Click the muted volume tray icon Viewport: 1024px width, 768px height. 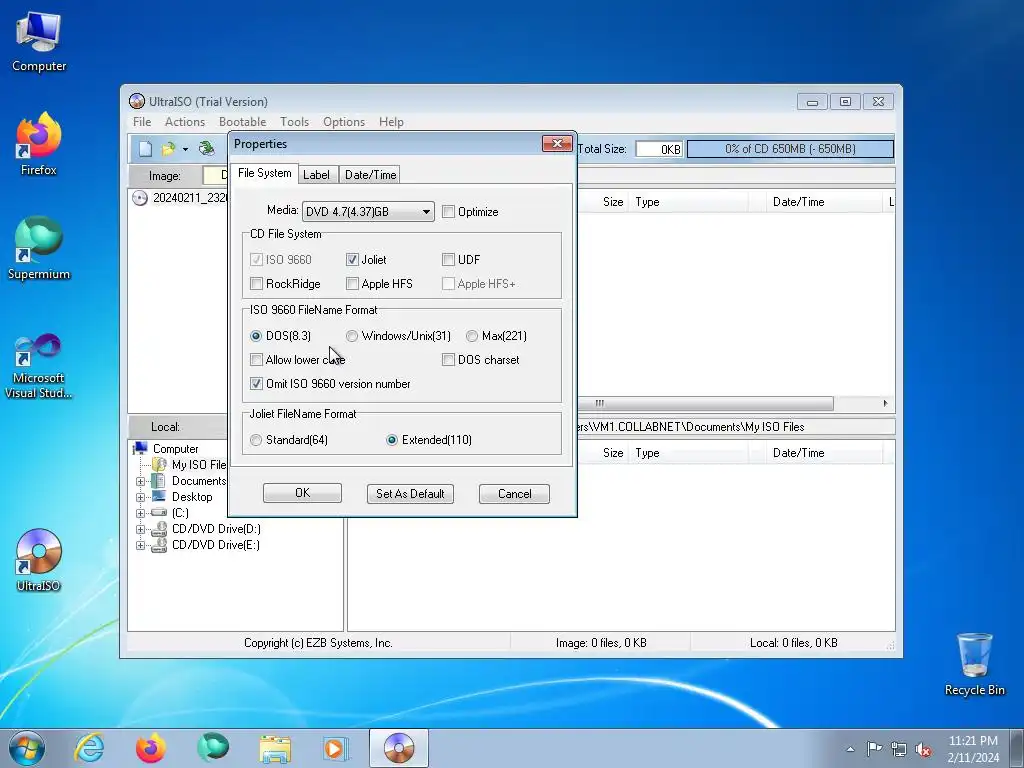click(x=923, y=750)
